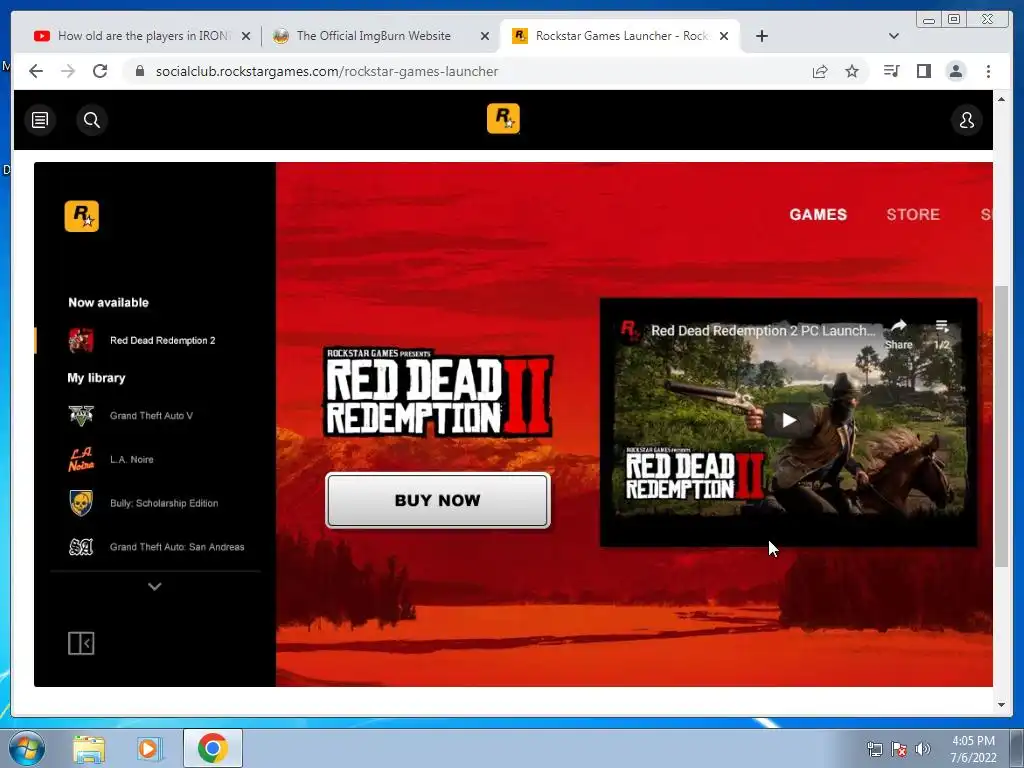Select the Red Dead Redemption 2 game icon
The image size is (1024, 768).
tap(81, 340)
